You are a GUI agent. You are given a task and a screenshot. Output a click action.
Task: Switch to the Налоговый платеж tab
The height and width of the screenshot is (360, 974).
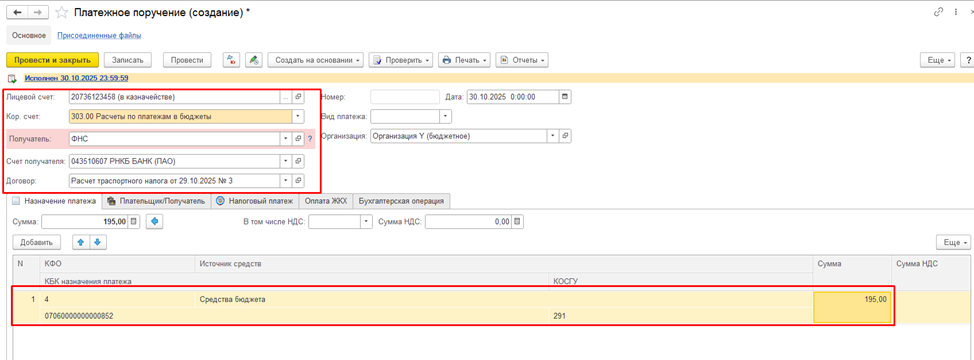click(x=255, y=201)
